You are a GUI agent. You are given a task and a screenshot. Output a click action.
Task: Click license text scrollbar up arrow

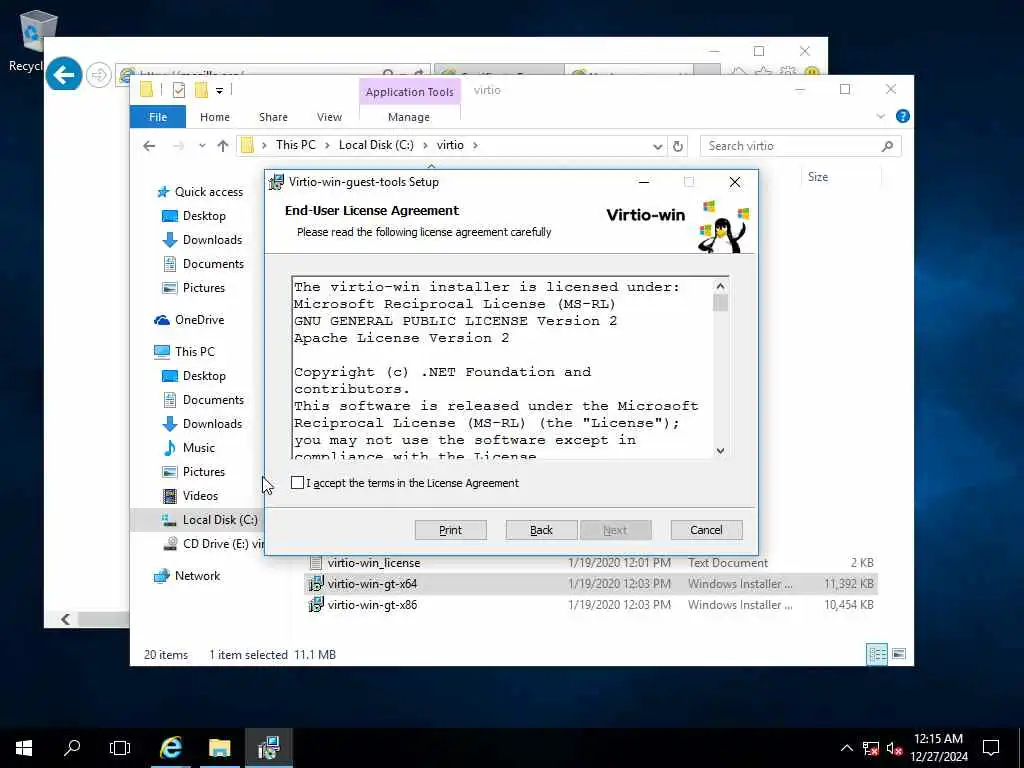tap(720, 286)
